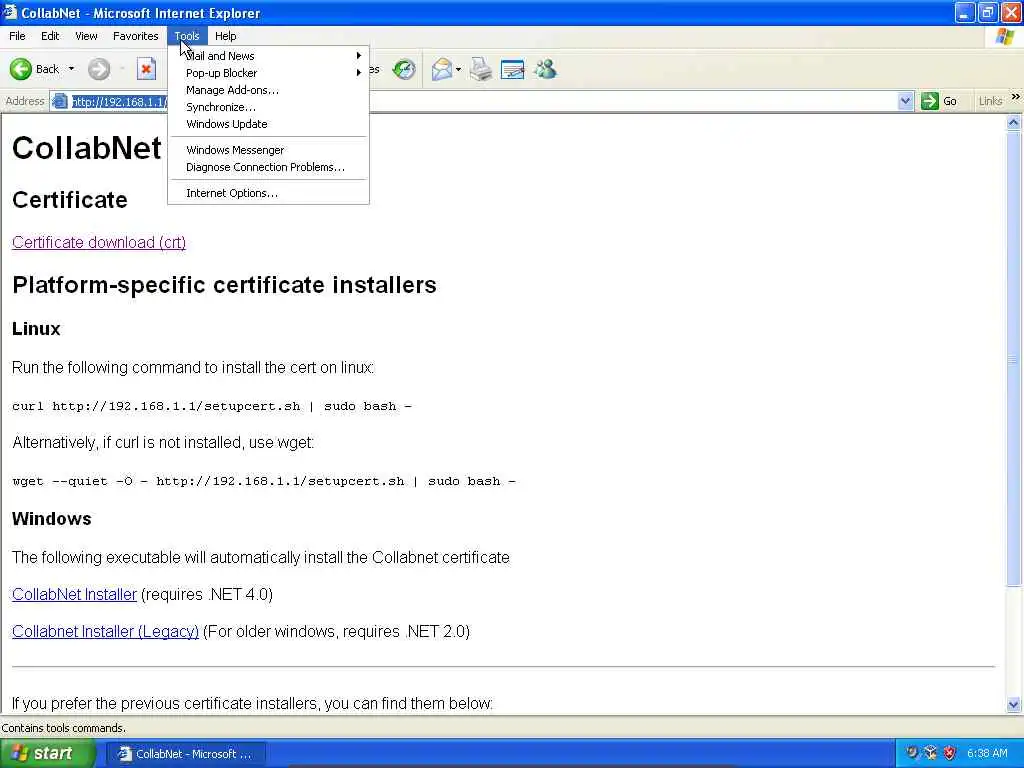Viewport: 1024px width, 768px height.
Task: Click the page icon in Address bar
Action: [60, 101]
